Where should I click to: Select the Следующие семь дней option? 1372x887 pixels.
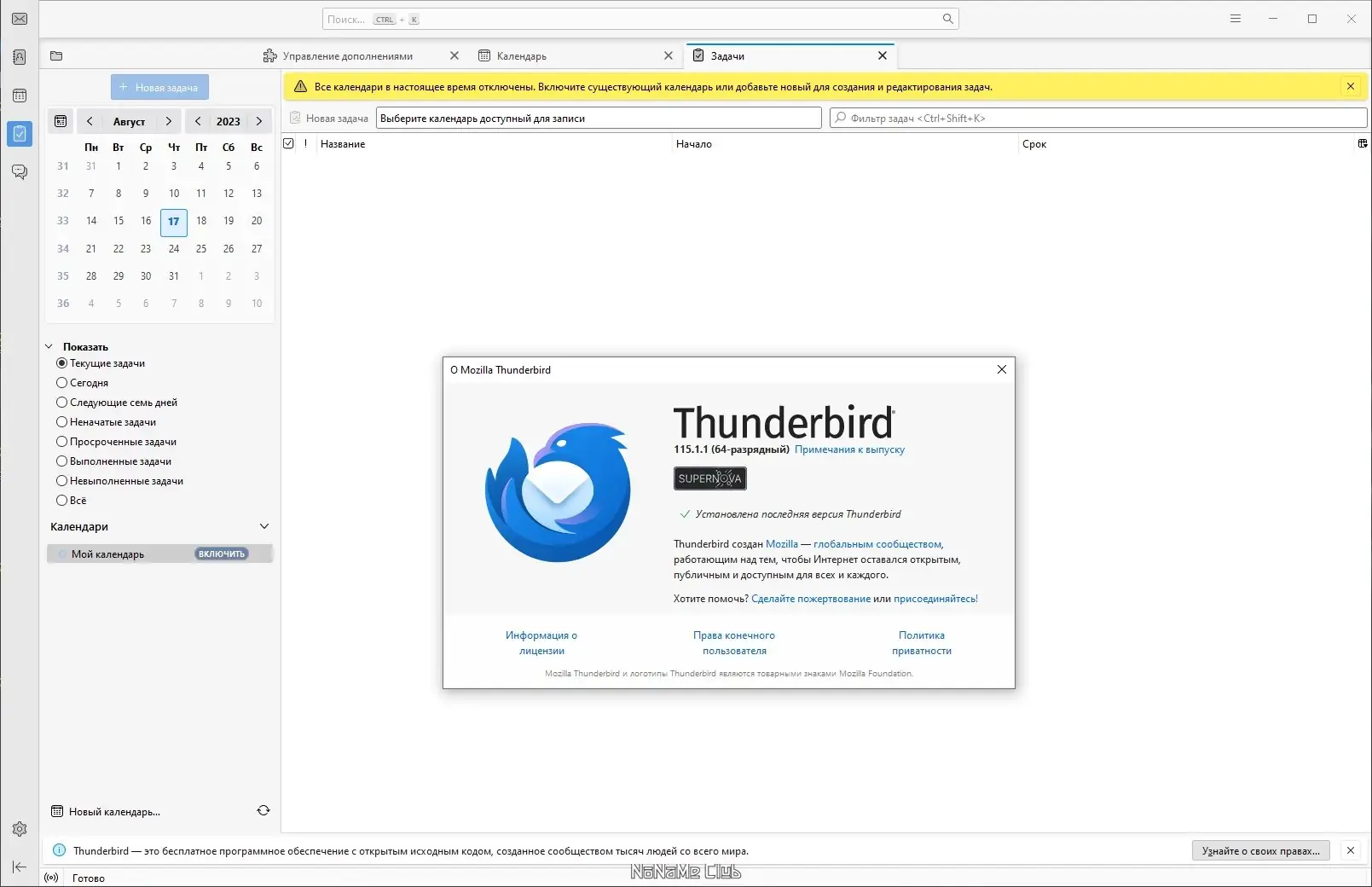117,403
